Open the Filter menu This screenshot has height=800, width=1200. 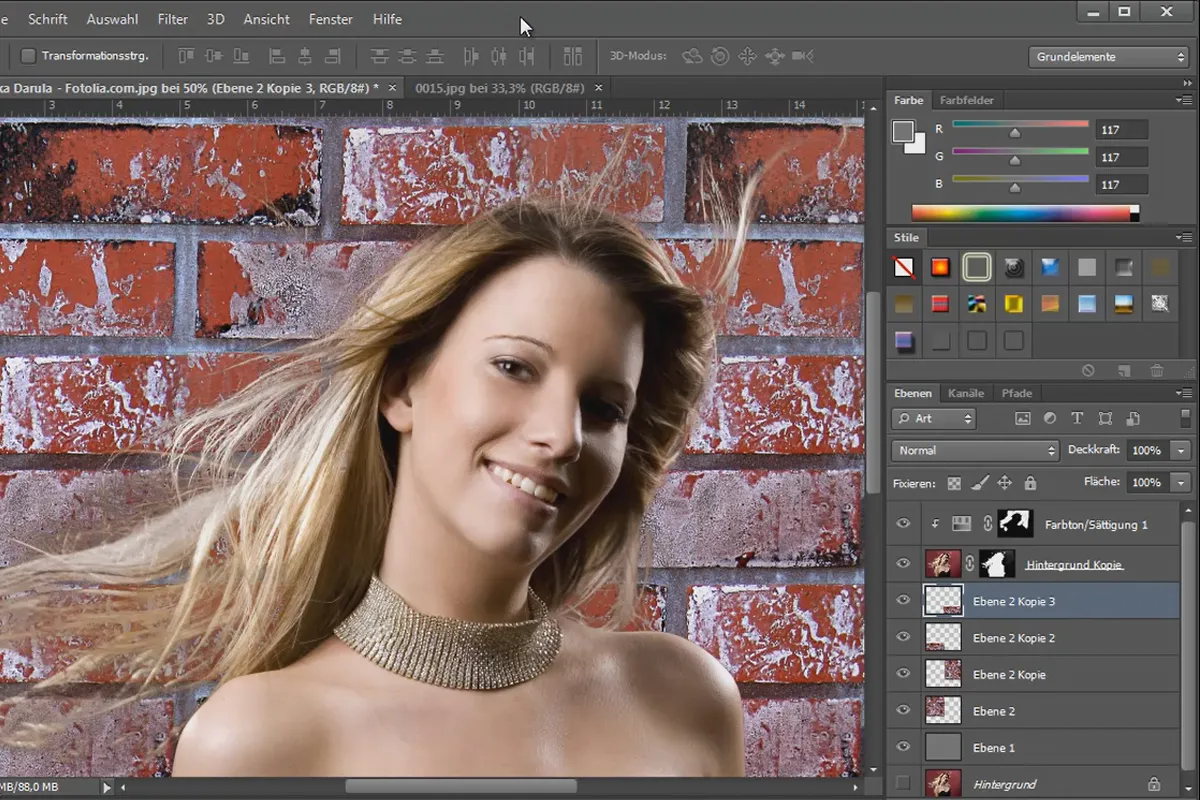pyautogui.click(x=173, y=19)
